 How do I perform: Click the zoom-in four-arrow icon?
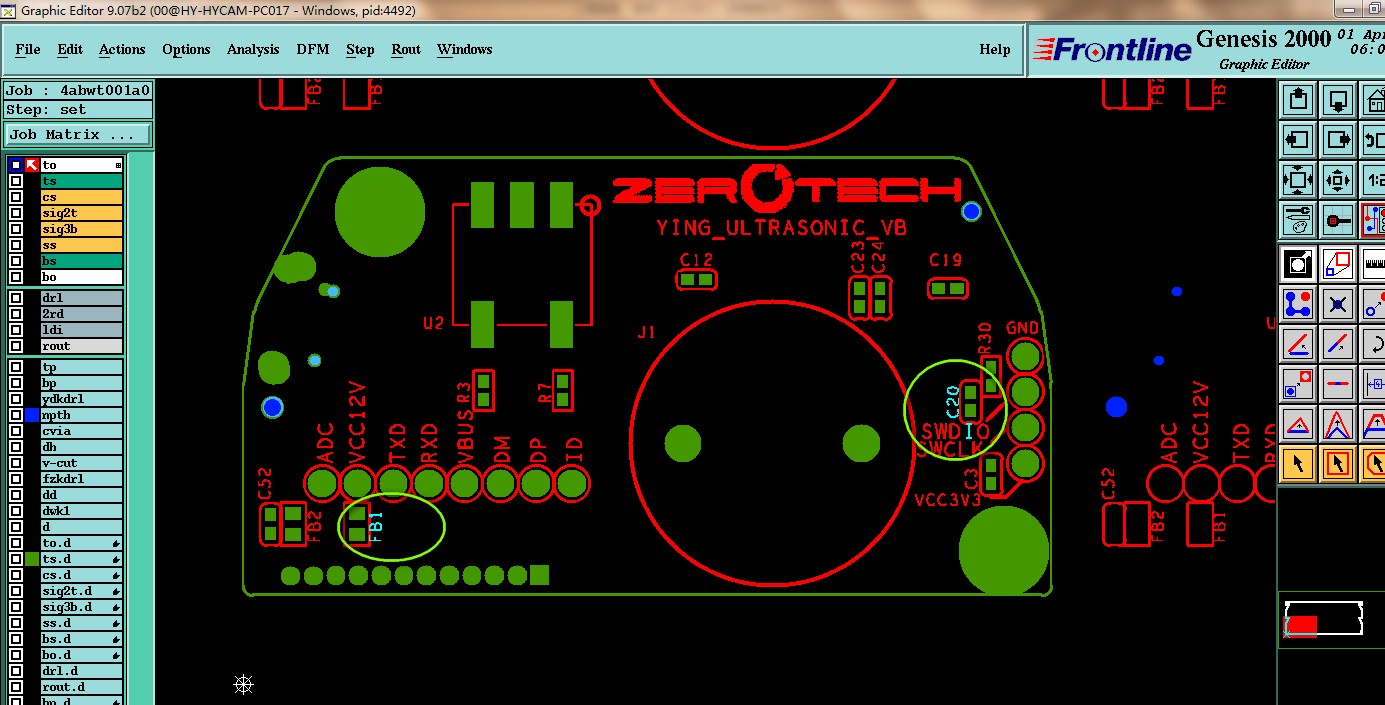1298,180
